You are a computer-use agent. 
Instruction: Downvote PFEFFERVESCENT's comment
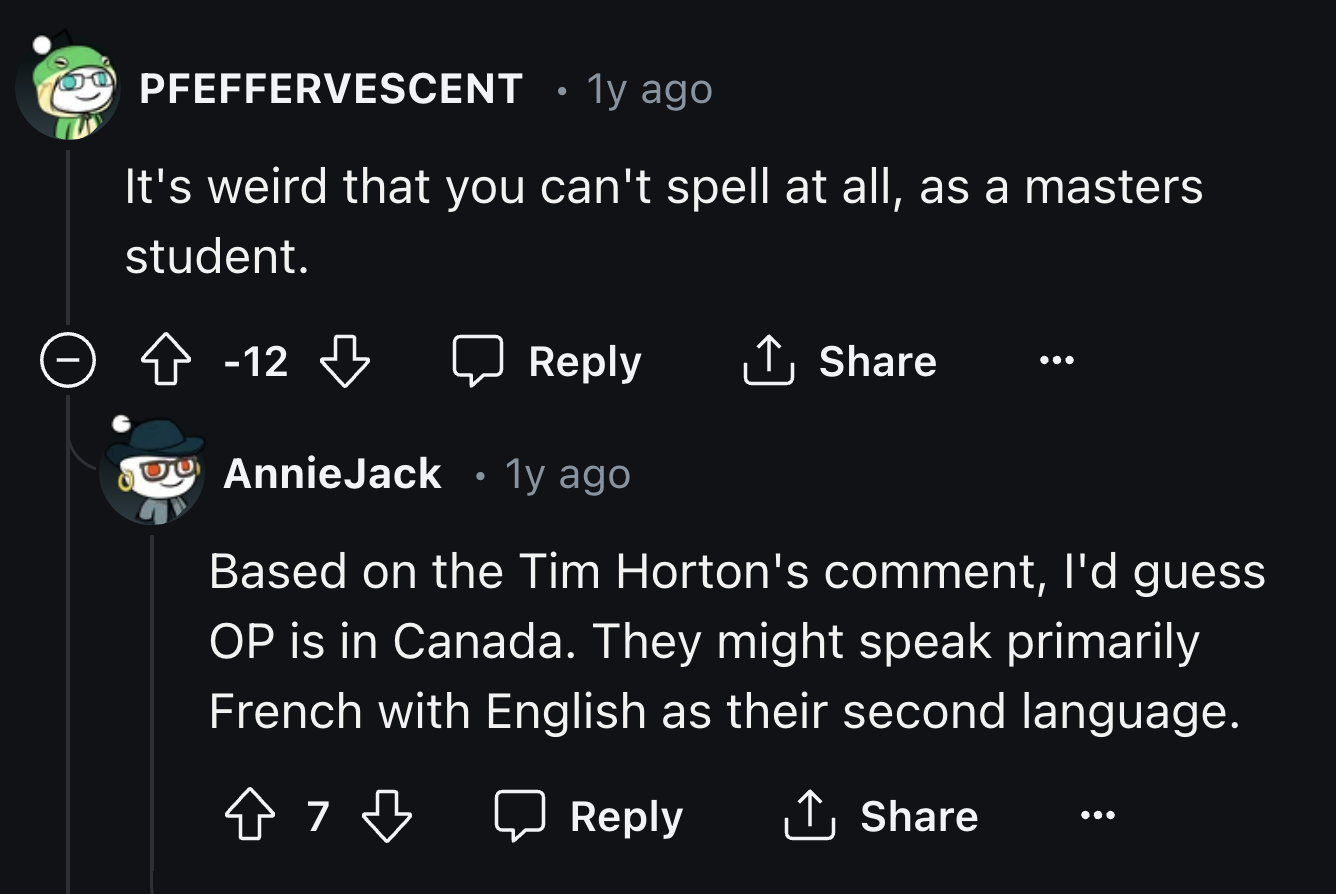345,361
